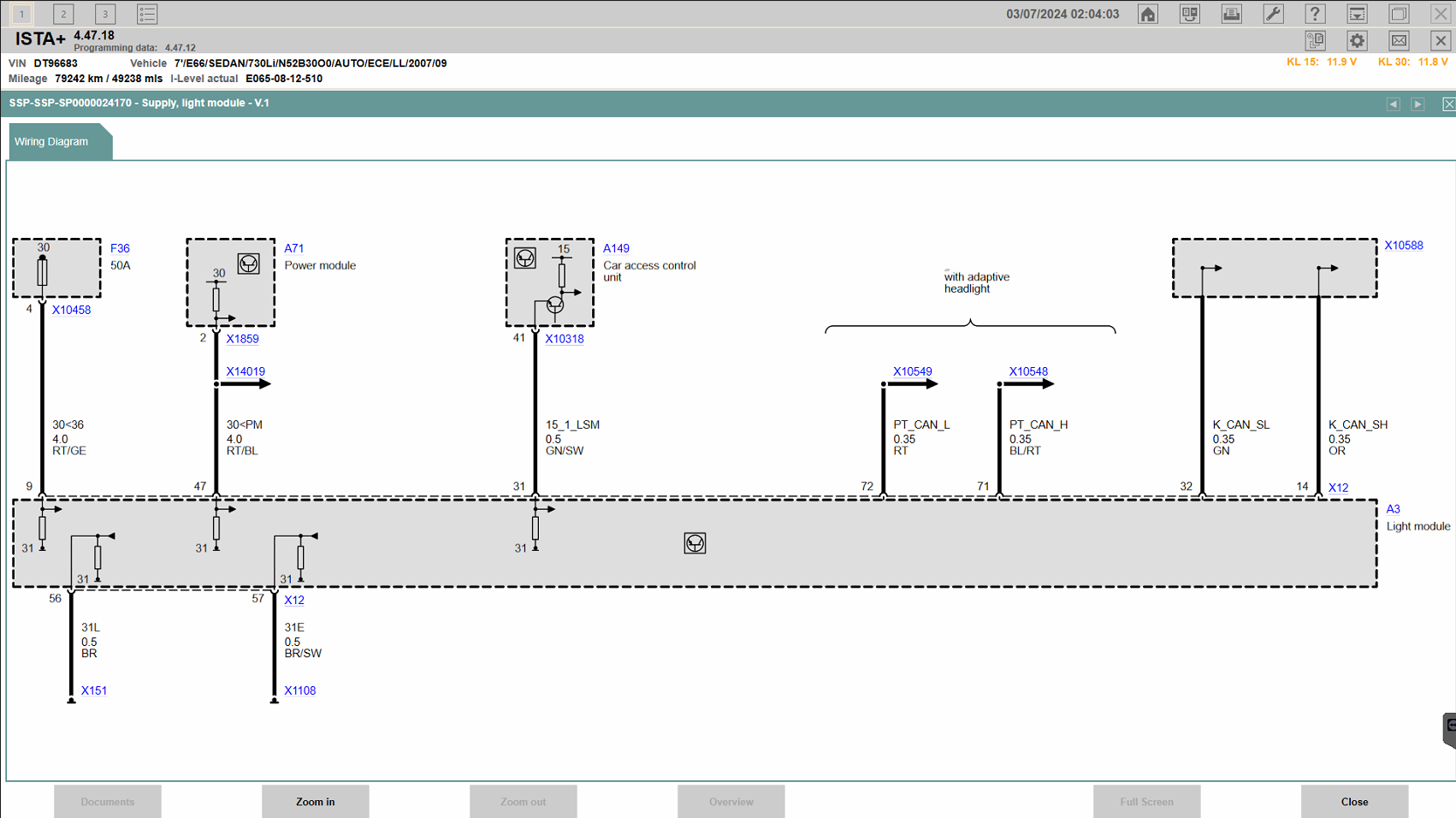Click the K_CAN_SL wire label
Viewport: 1456px width, 818px height.
[x=1240, y=424]
